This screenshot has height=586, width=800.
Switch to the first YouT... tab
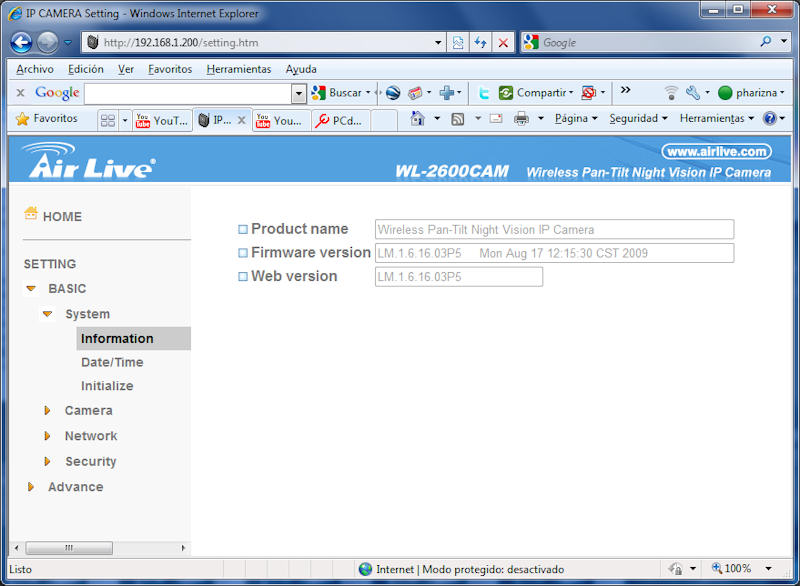click(162, 120)
